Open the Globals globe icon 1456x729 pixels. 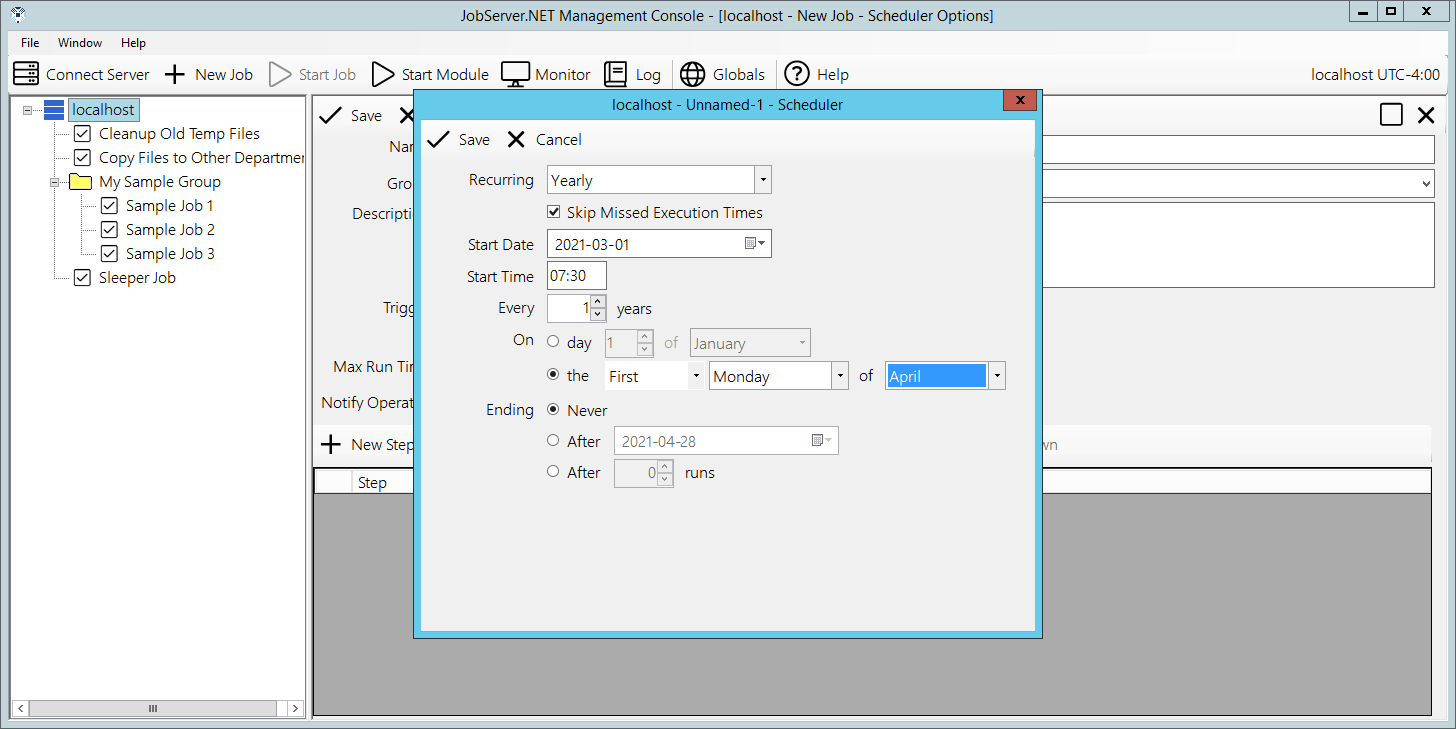click(692, 74)
